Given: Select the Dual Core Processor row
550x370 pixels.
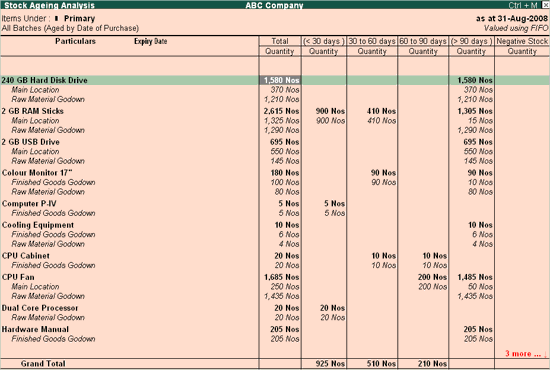Looking at the screenshot, I should pos(40,308).
